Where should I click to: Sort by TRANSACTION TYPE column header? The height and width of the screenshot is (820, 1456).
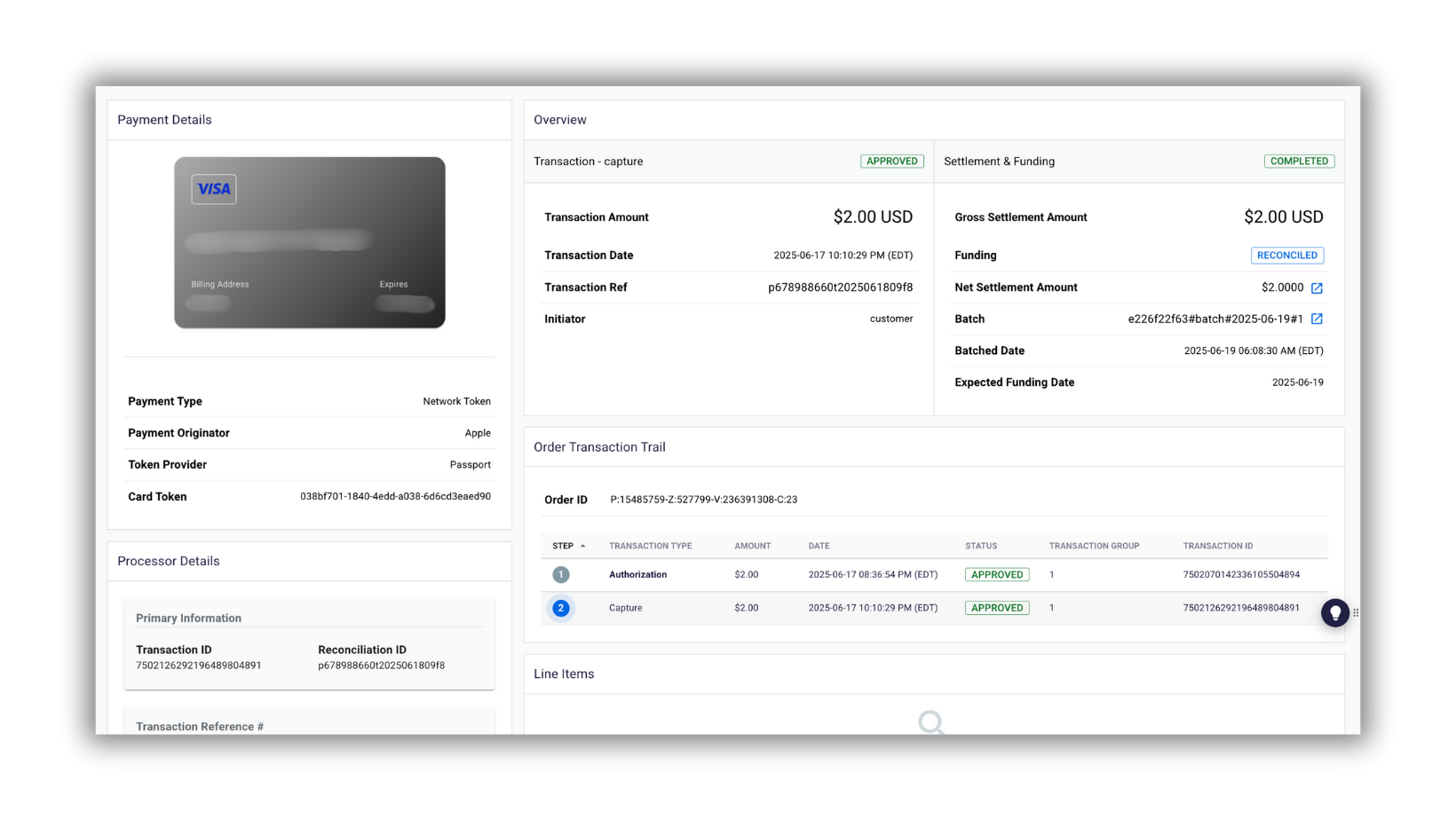(x=650, y=546)
